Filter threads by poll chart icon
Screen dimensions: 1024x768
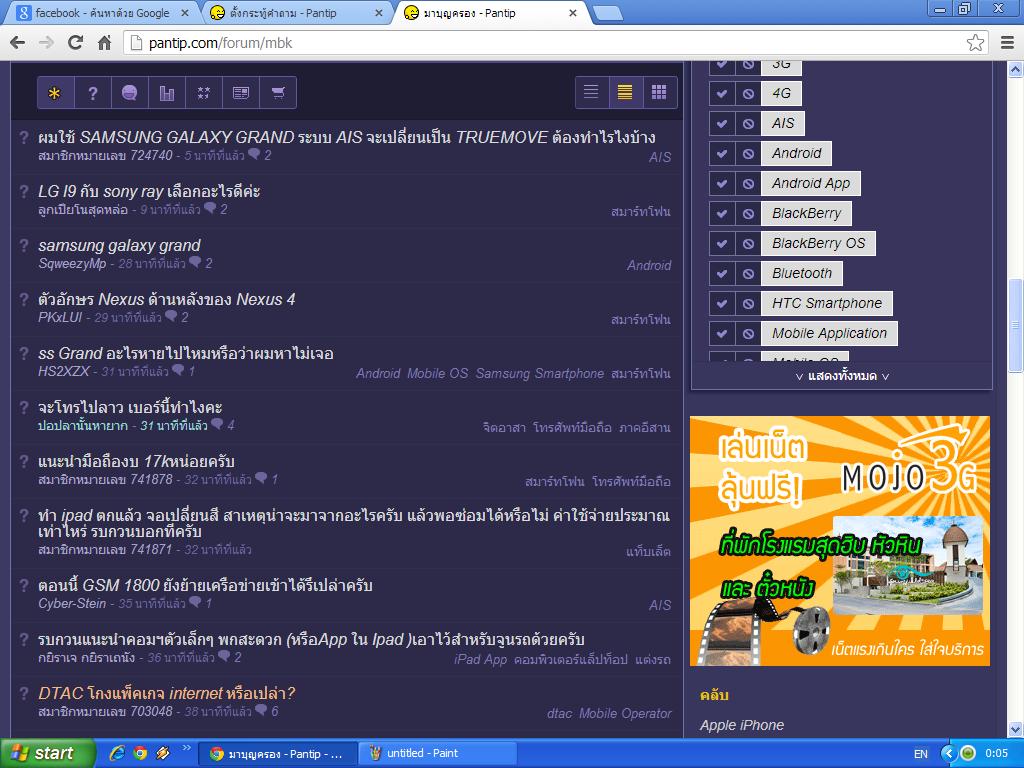[x=167, y=93]
